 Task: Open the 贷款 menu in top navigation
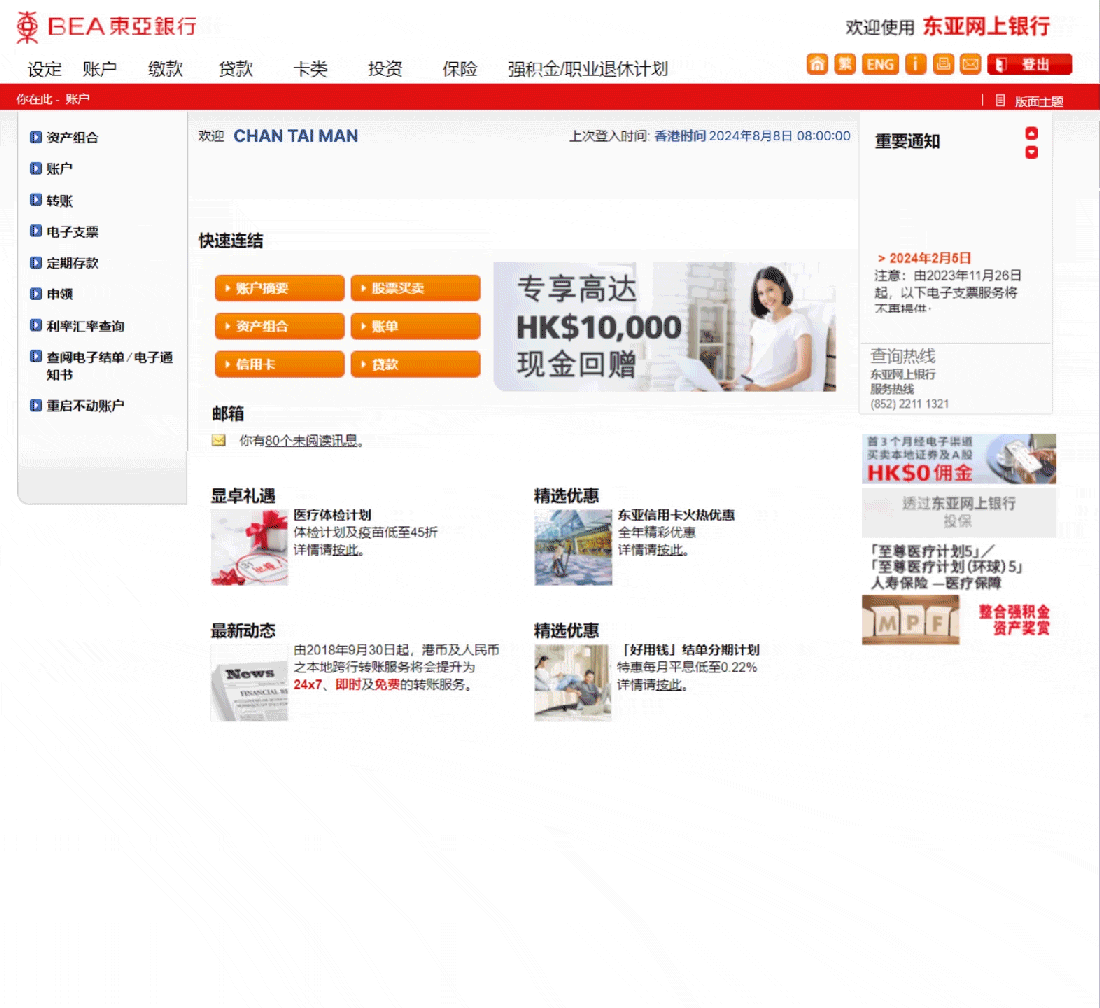click(236, 69)
